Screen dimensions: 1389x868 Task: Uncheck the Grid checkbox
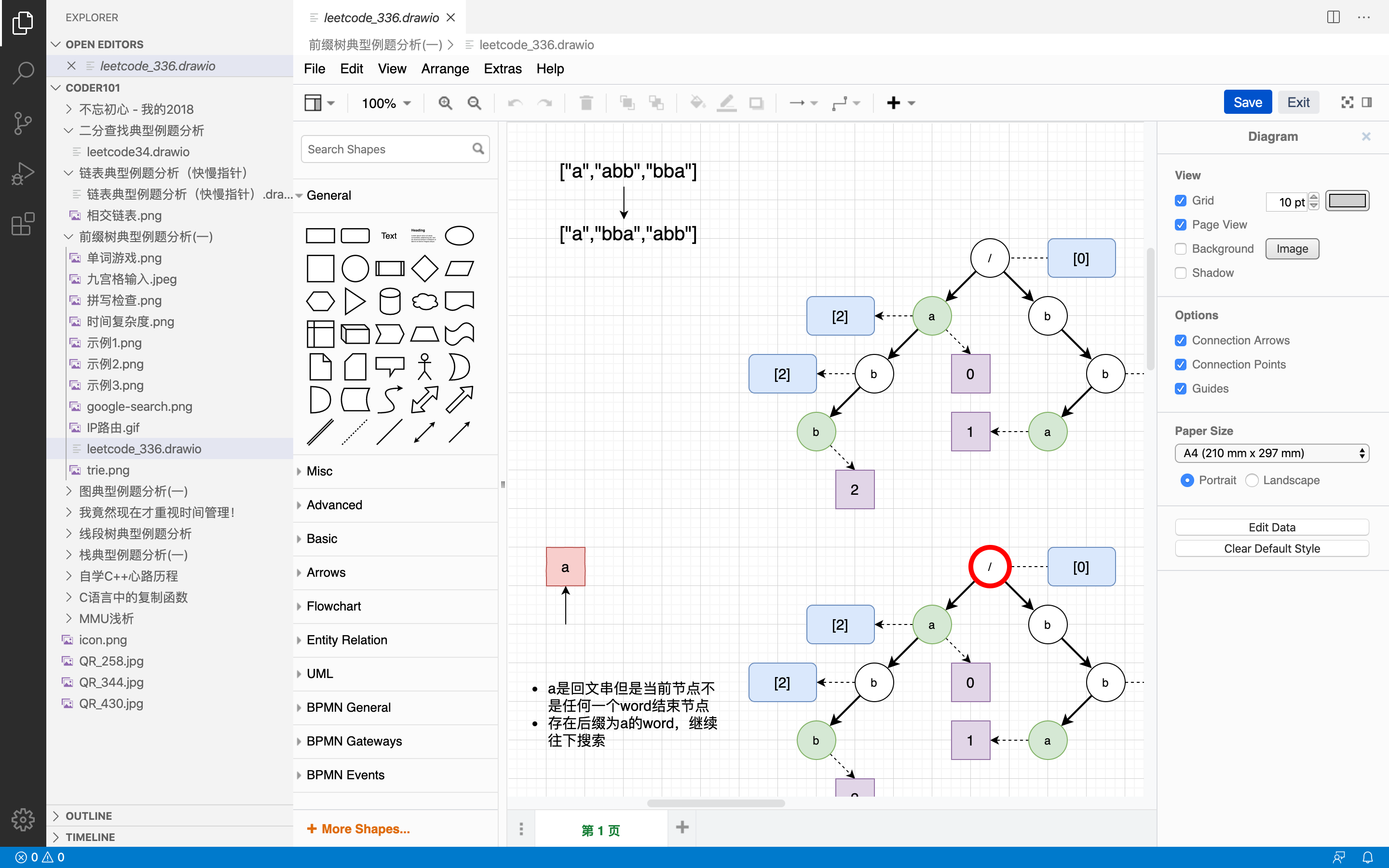pyautogui.click(x=1181, y=200)
